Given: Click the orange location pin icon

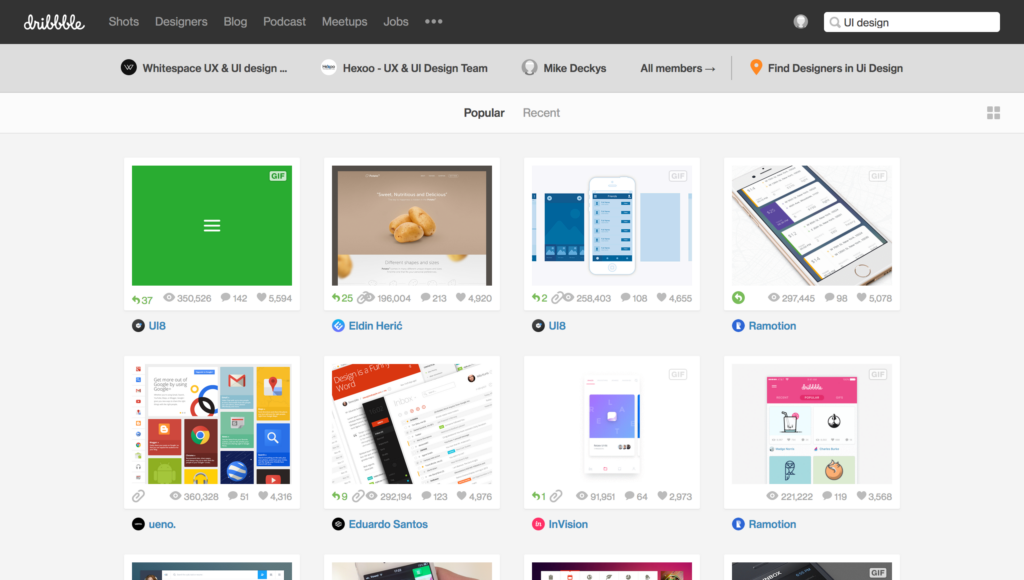Looking at the screenshot, I should tap(756, 67).
